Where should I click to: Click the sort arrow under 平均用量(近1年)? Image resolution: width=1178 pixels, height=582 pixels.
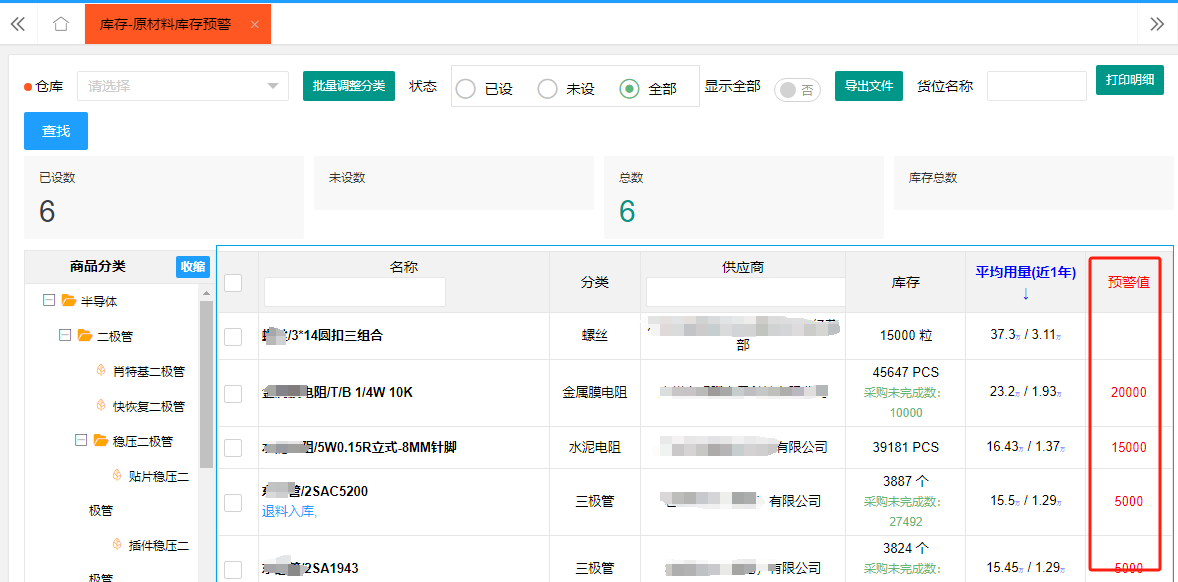[x=1025, y=294]
